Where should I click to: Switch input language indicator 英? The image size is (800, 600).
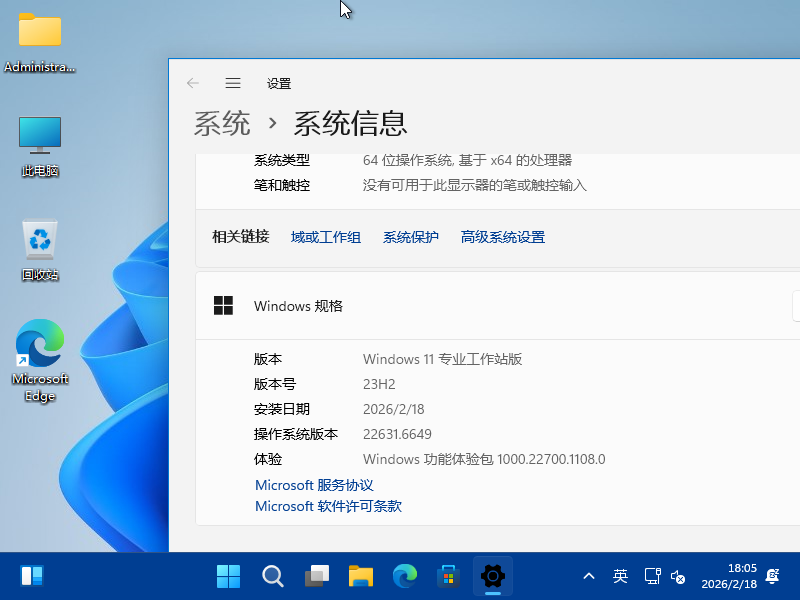tap(620, 576)
